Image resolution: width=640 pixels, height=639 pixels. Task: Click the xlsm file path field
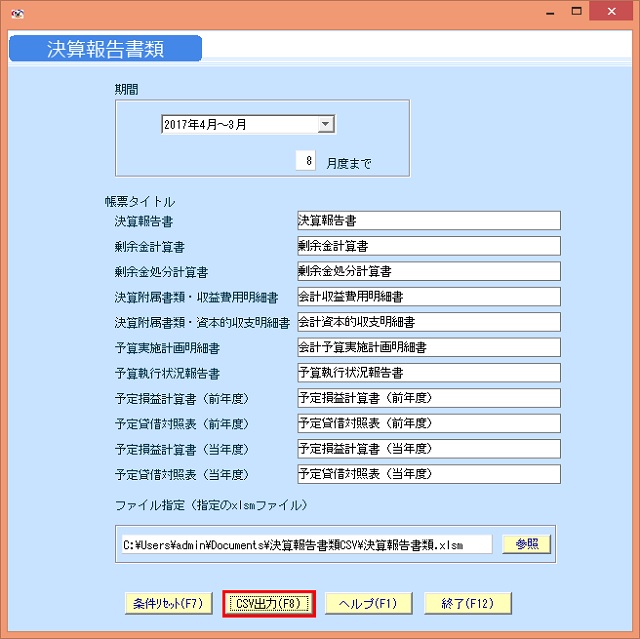[x=307, y=544]
